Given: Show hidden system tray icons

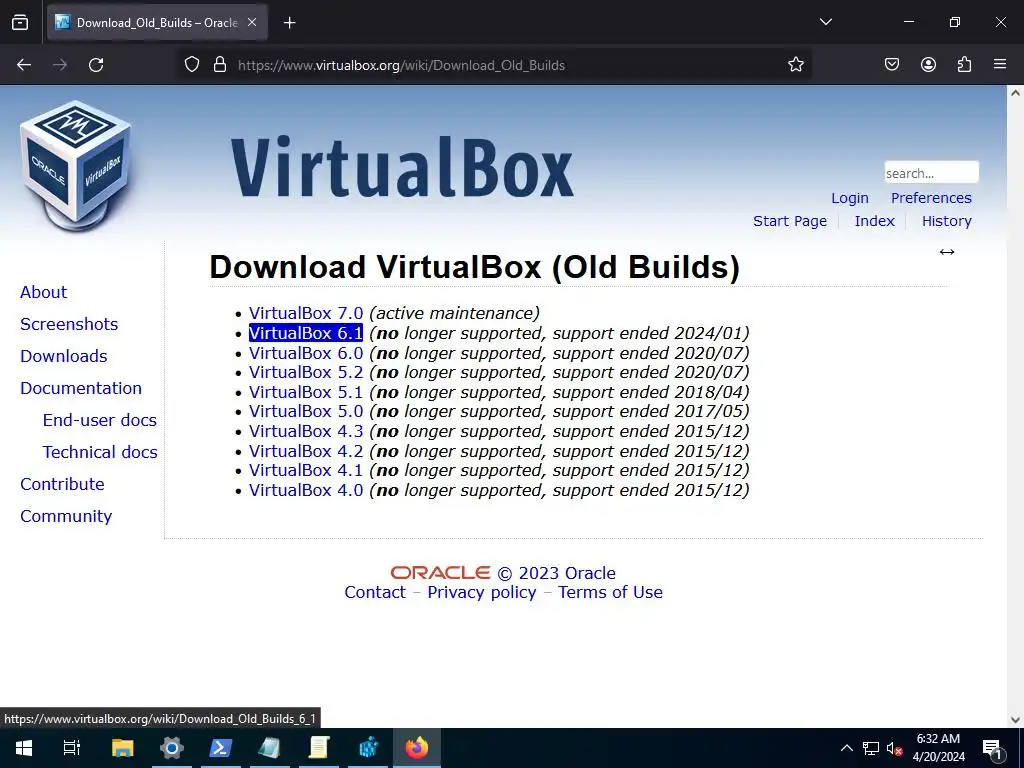Looking at the screenshot, I should 846,748.
